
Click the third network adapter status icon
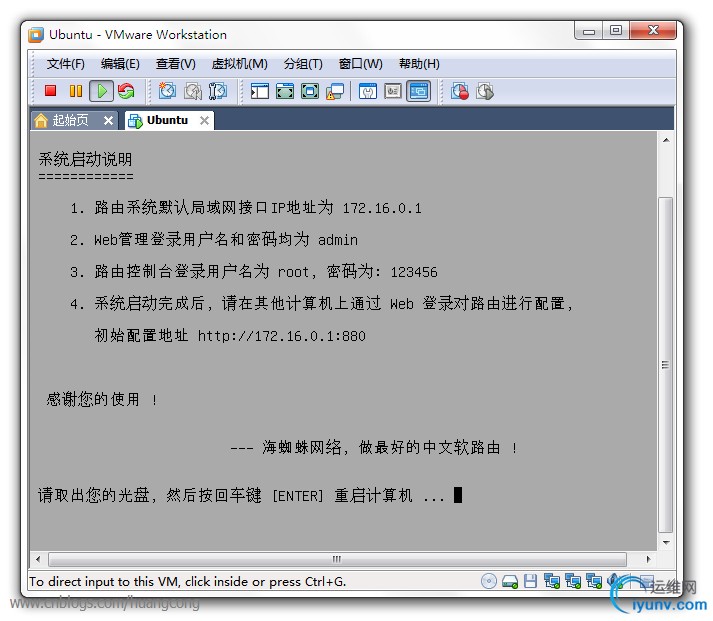point(593,581)
